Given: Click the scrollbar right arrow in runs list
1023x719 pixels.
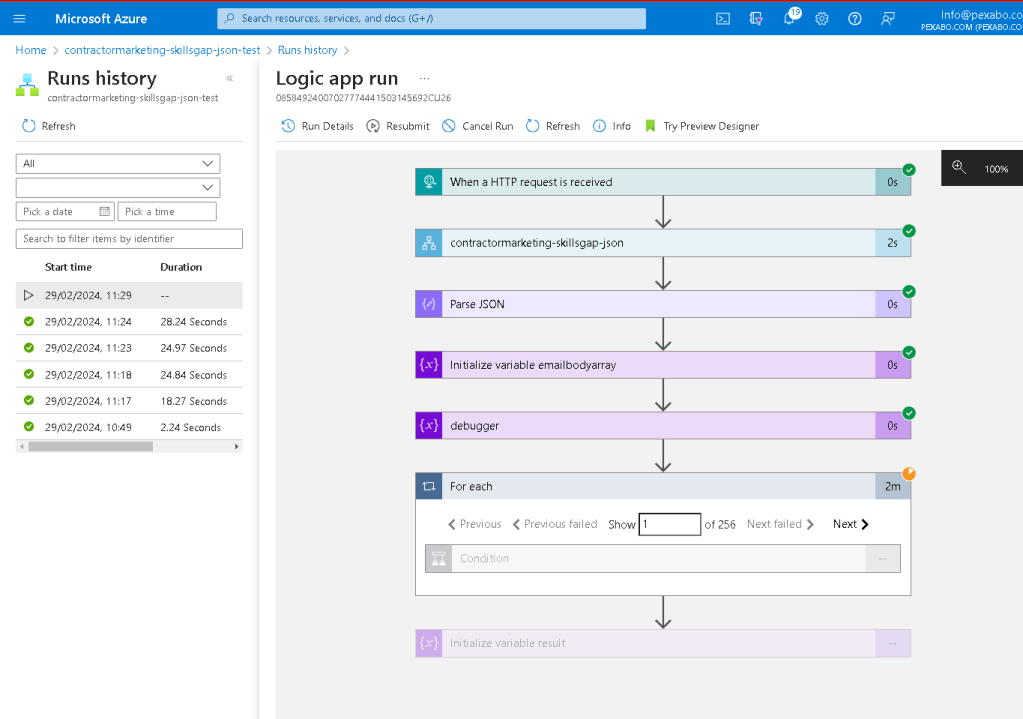Looking at the screenshot, I should [x=237, y=446].
